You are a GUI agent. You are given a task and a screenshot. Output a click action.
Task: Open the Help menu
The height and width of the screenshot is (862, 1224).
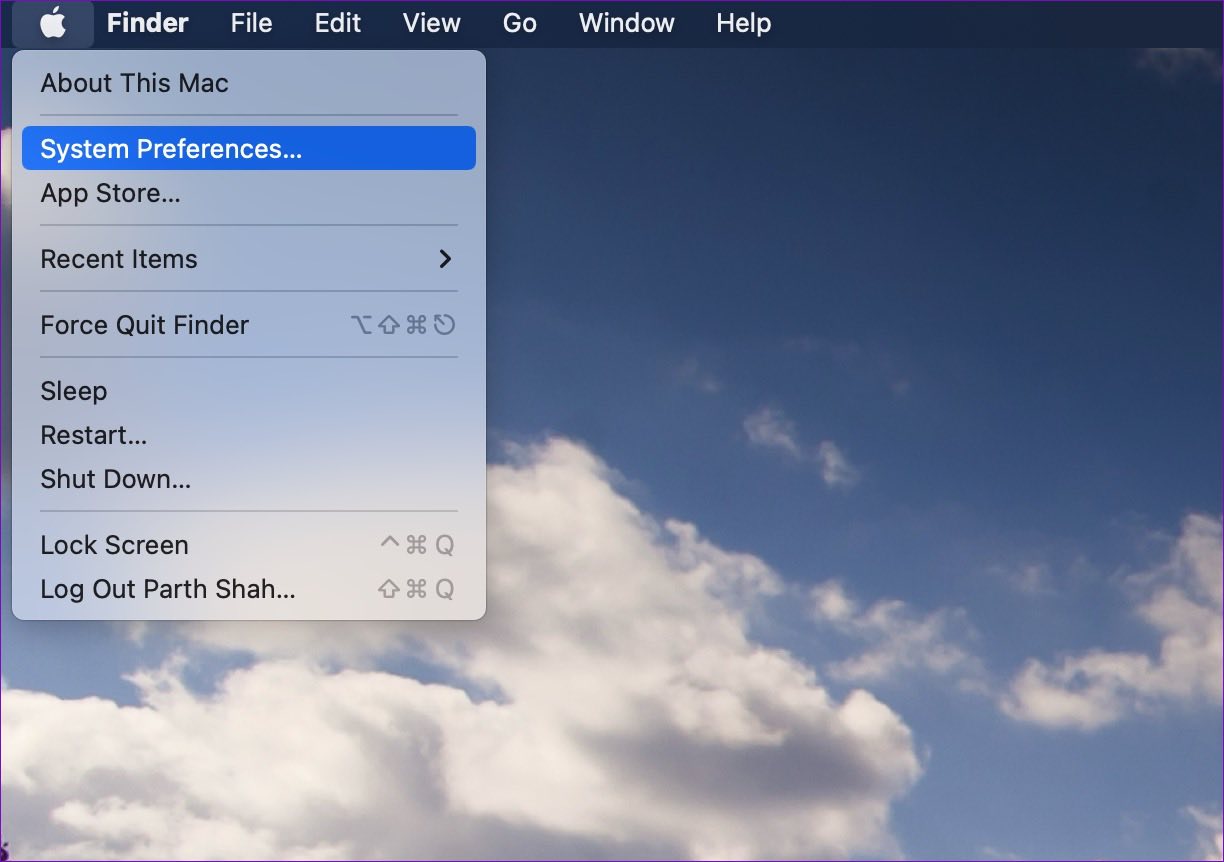[x=744, y=23]
